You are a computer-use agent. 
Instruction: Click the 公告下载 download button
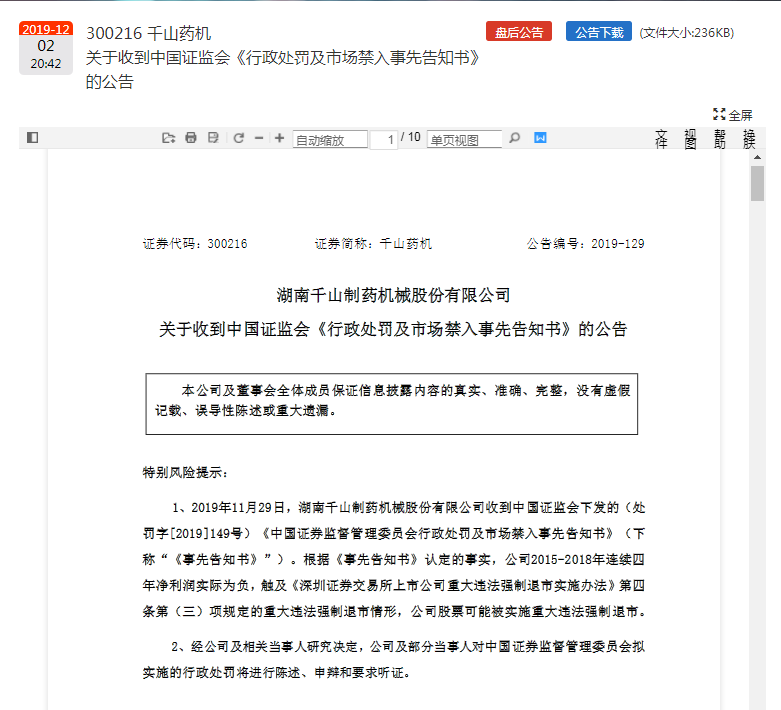(599, 32)
